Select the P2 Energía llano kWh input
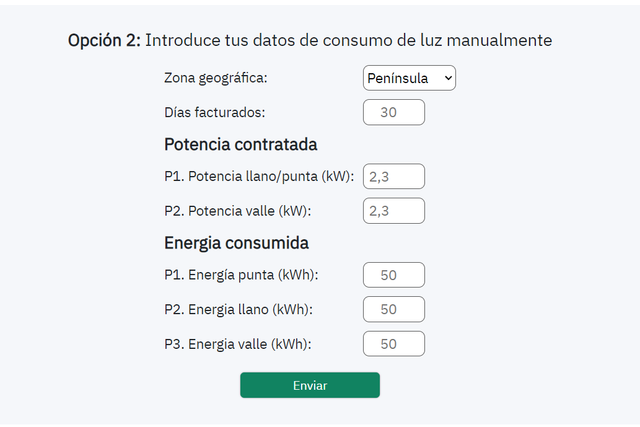This screenshot has height=427, width=640. [393, 309]
